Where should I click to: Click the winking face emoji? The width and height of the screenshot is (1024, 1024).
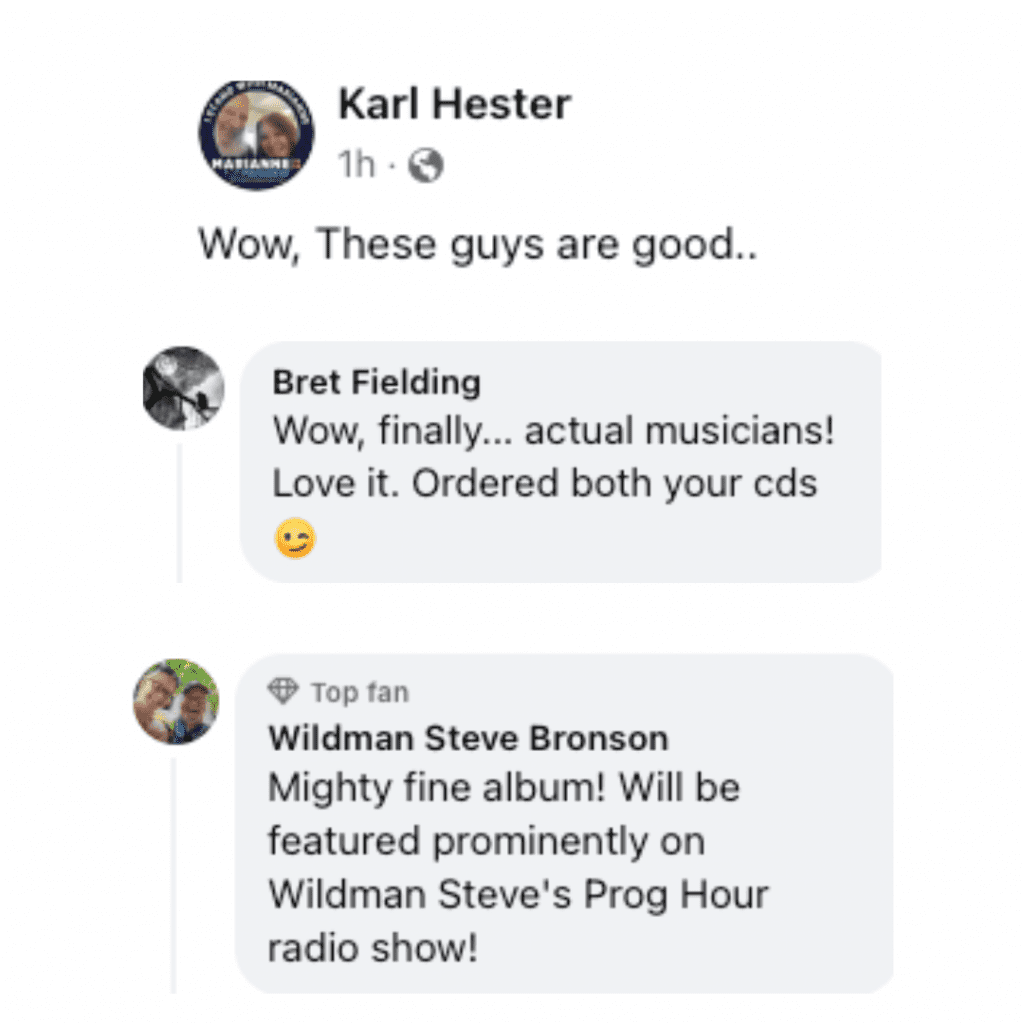tap(295, 538)
